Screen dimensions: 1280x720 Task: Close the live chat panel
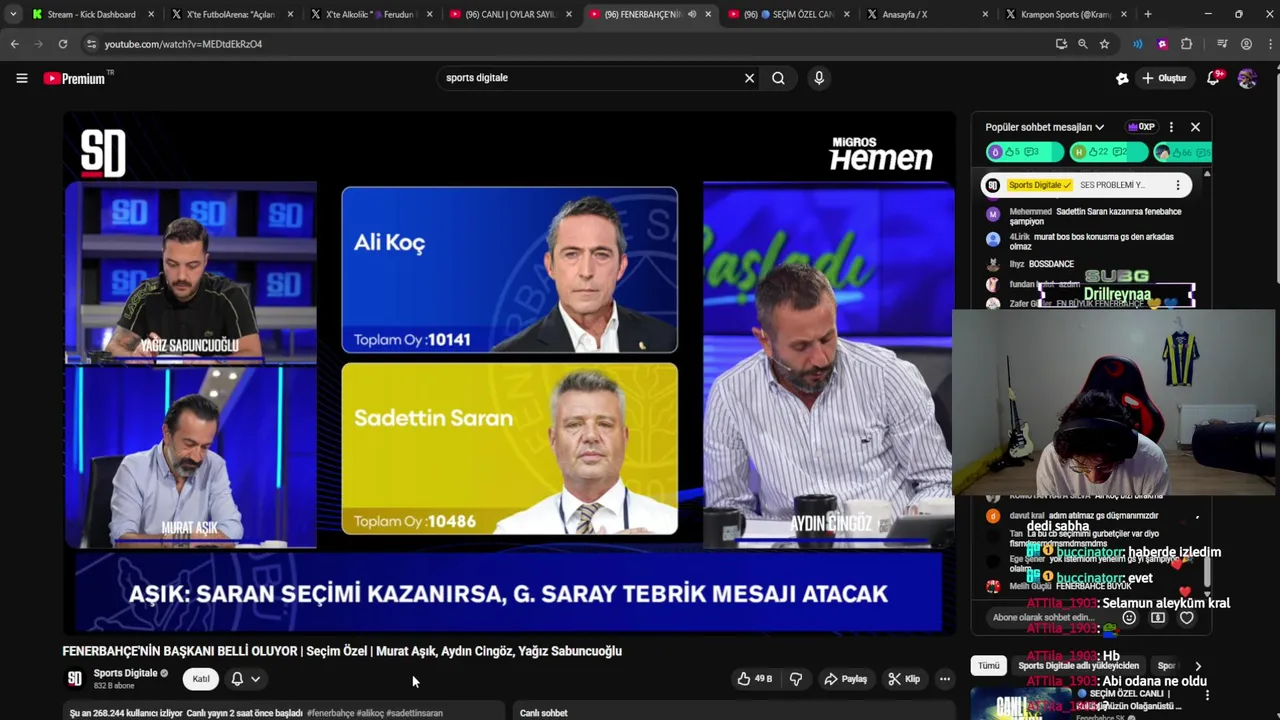coord(1195,127)
